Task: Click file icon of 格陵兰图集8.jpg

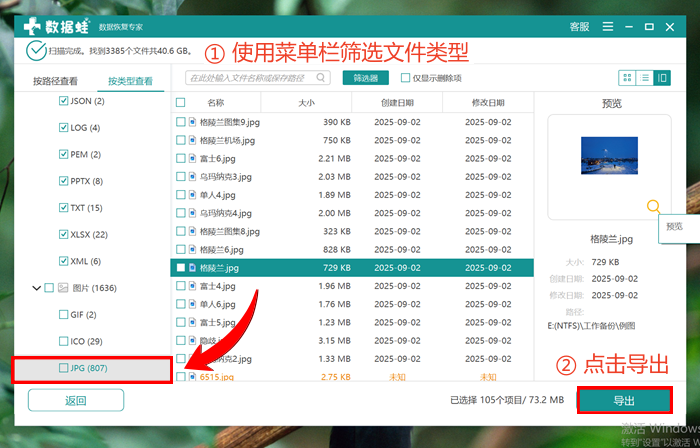Action: tap(192, 232)
